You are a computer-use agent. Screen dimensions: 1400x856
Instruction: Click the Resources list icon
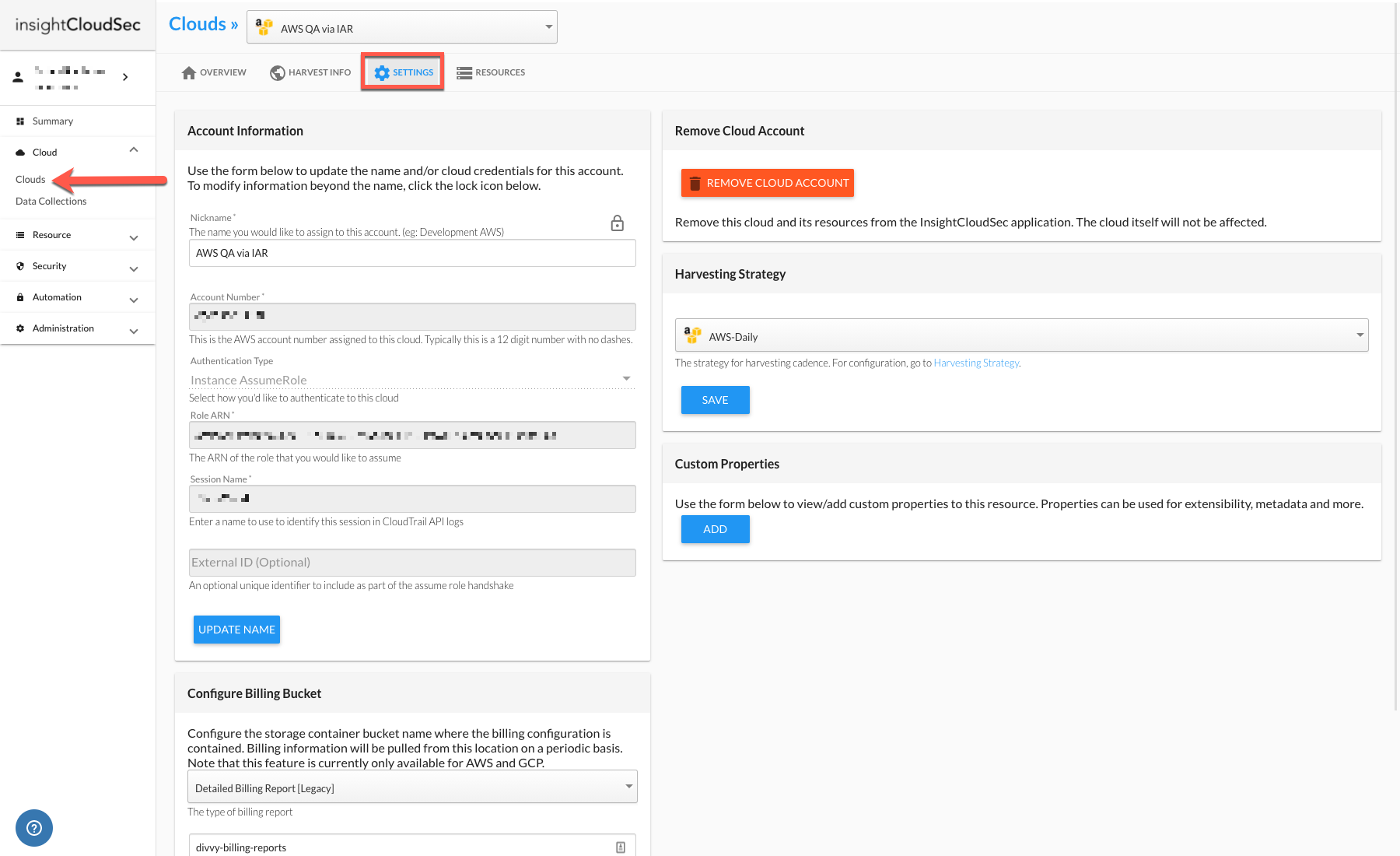click(464, 72)
